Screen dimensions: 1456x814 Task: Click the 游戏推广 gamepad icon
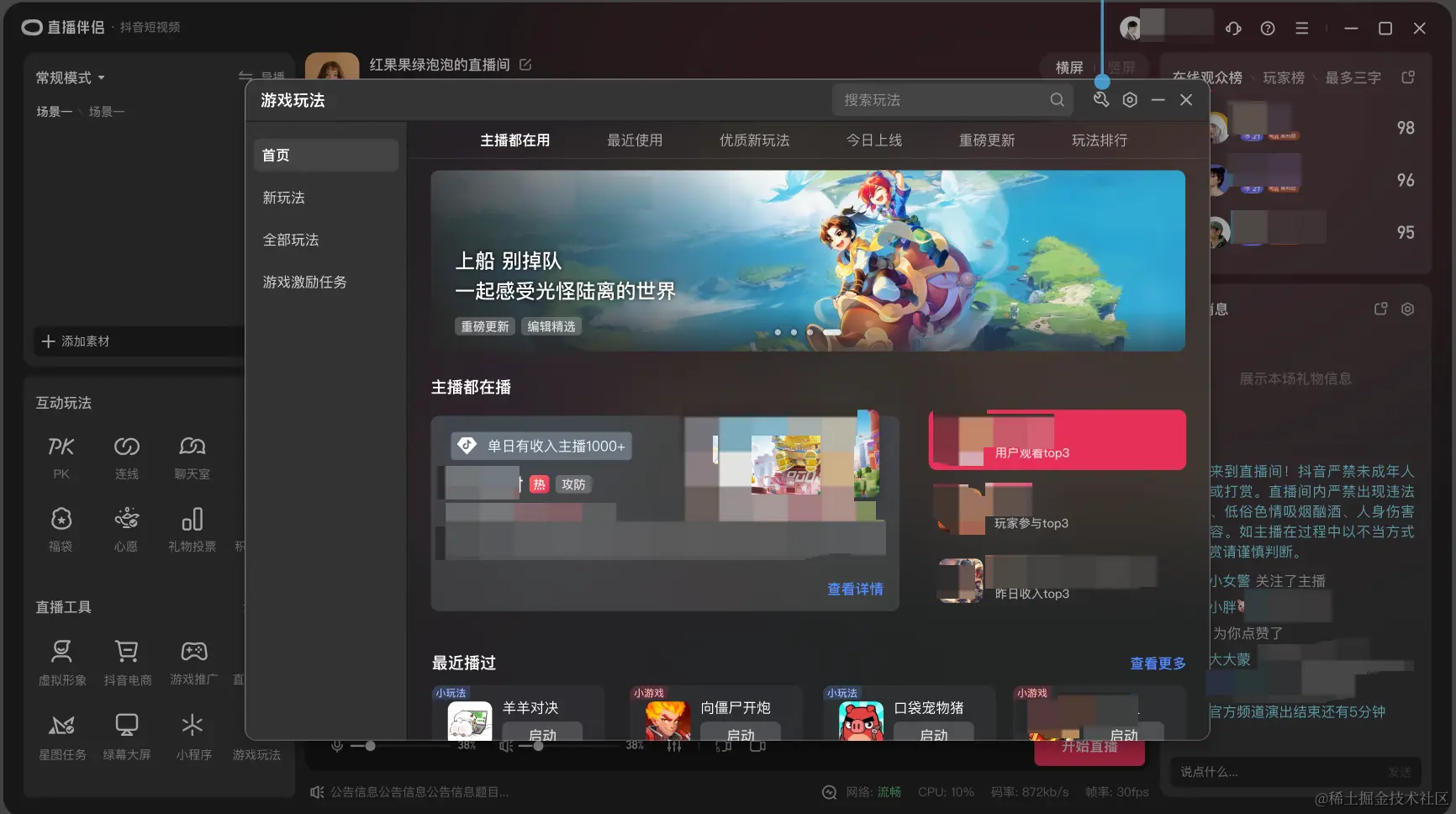click(x=194, y=651)
